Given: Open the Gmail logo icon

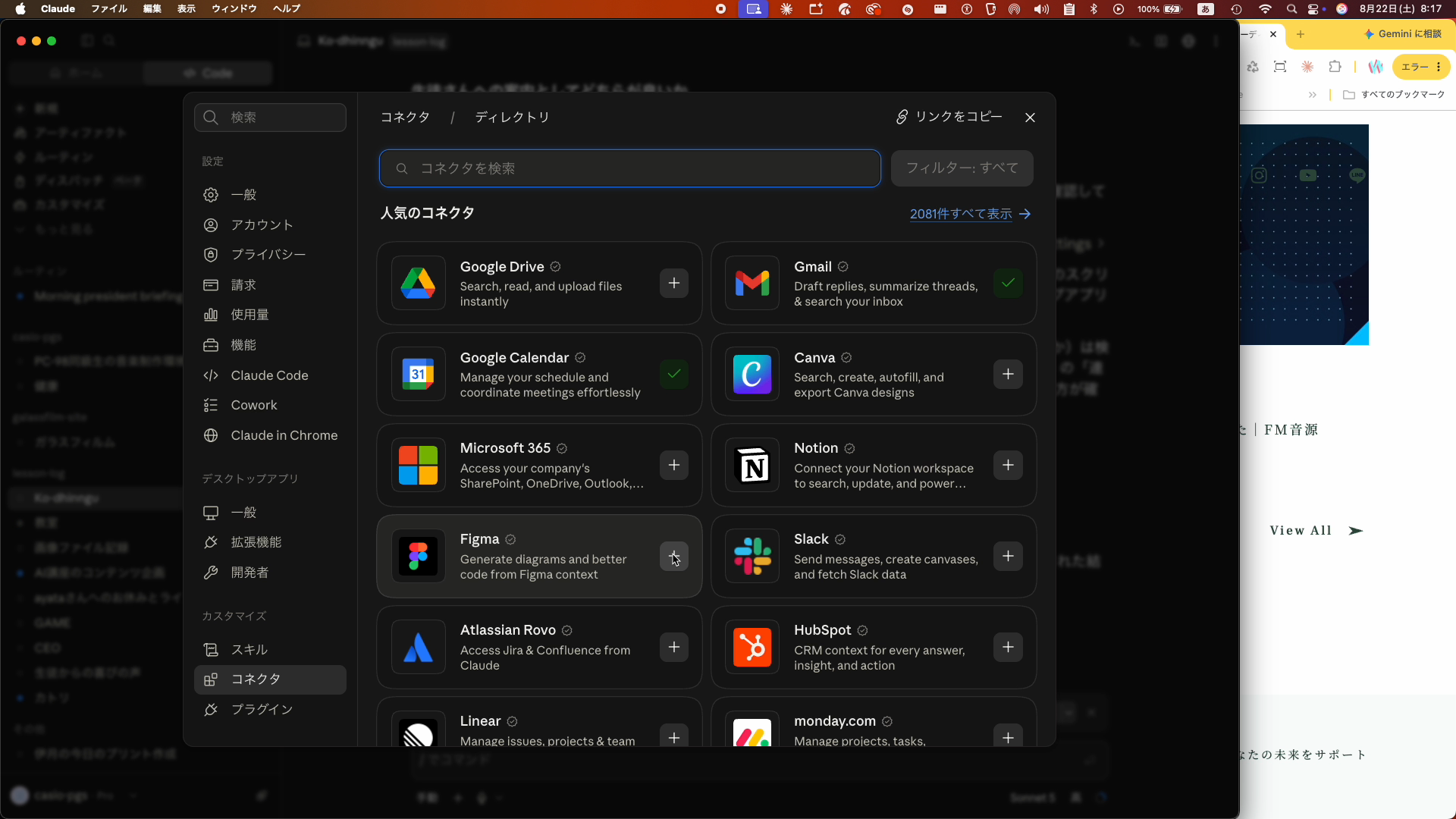Looking at the screenshot, I should click(752, 283).
